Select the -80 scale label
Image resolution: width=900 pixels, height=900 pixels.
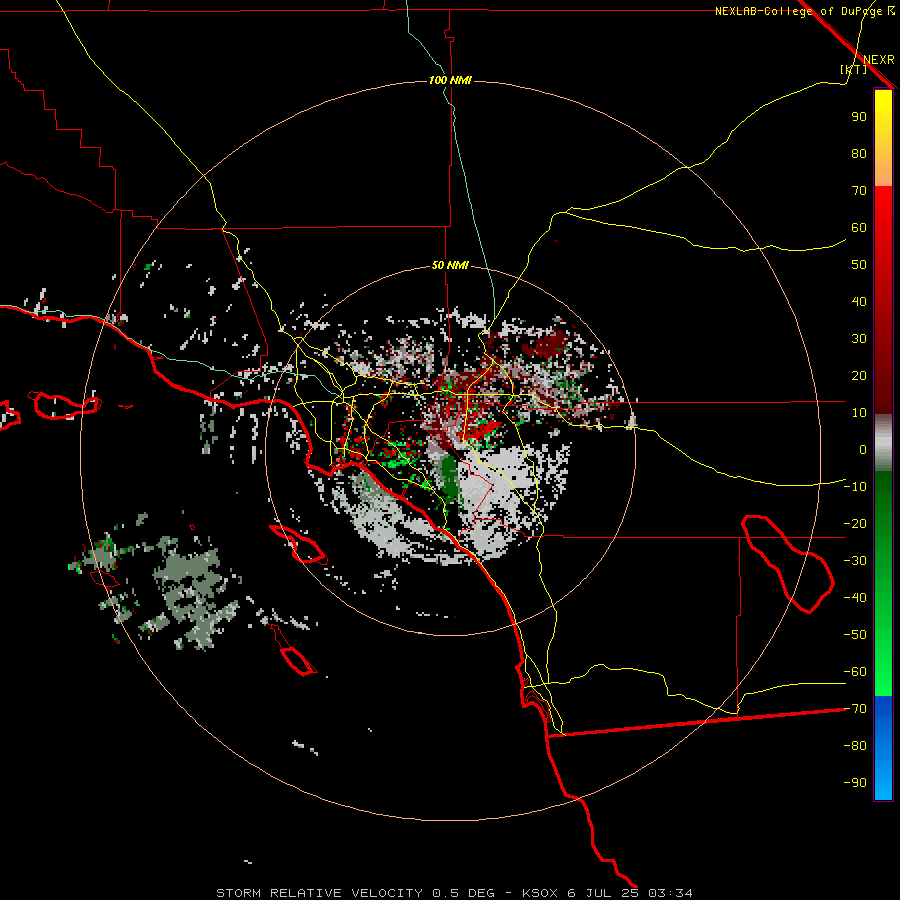point(855,746)
